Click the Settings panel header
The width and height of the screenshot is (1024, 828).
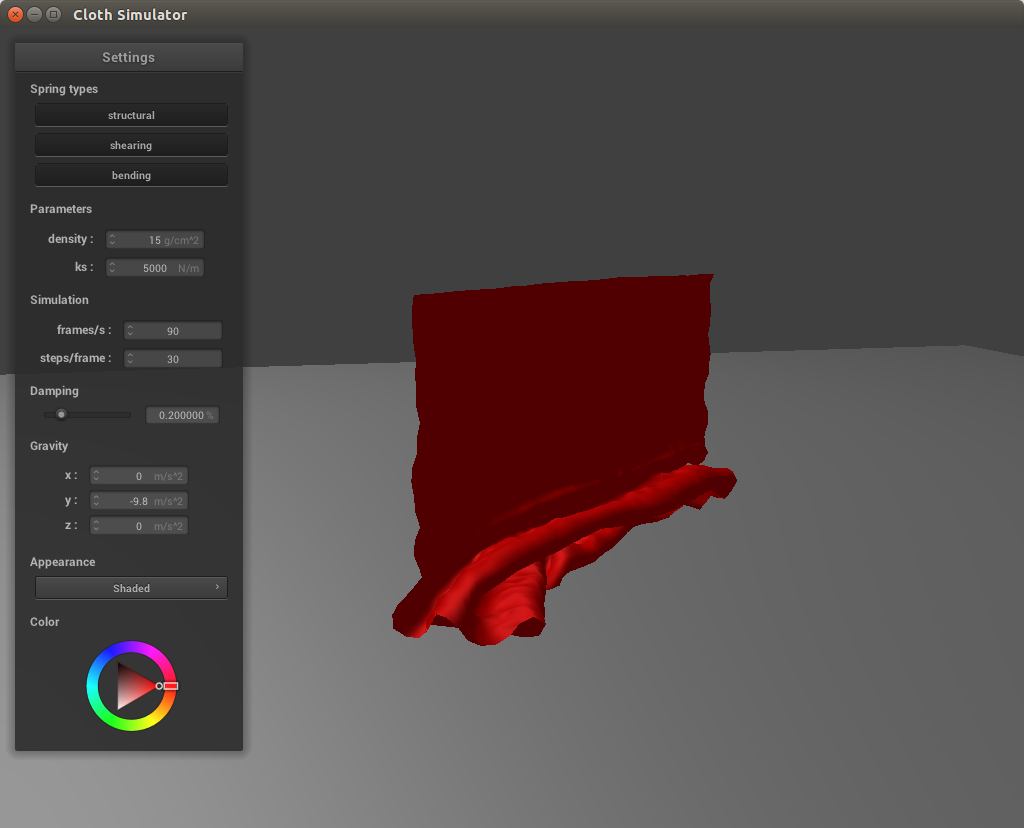coord(128,57)
